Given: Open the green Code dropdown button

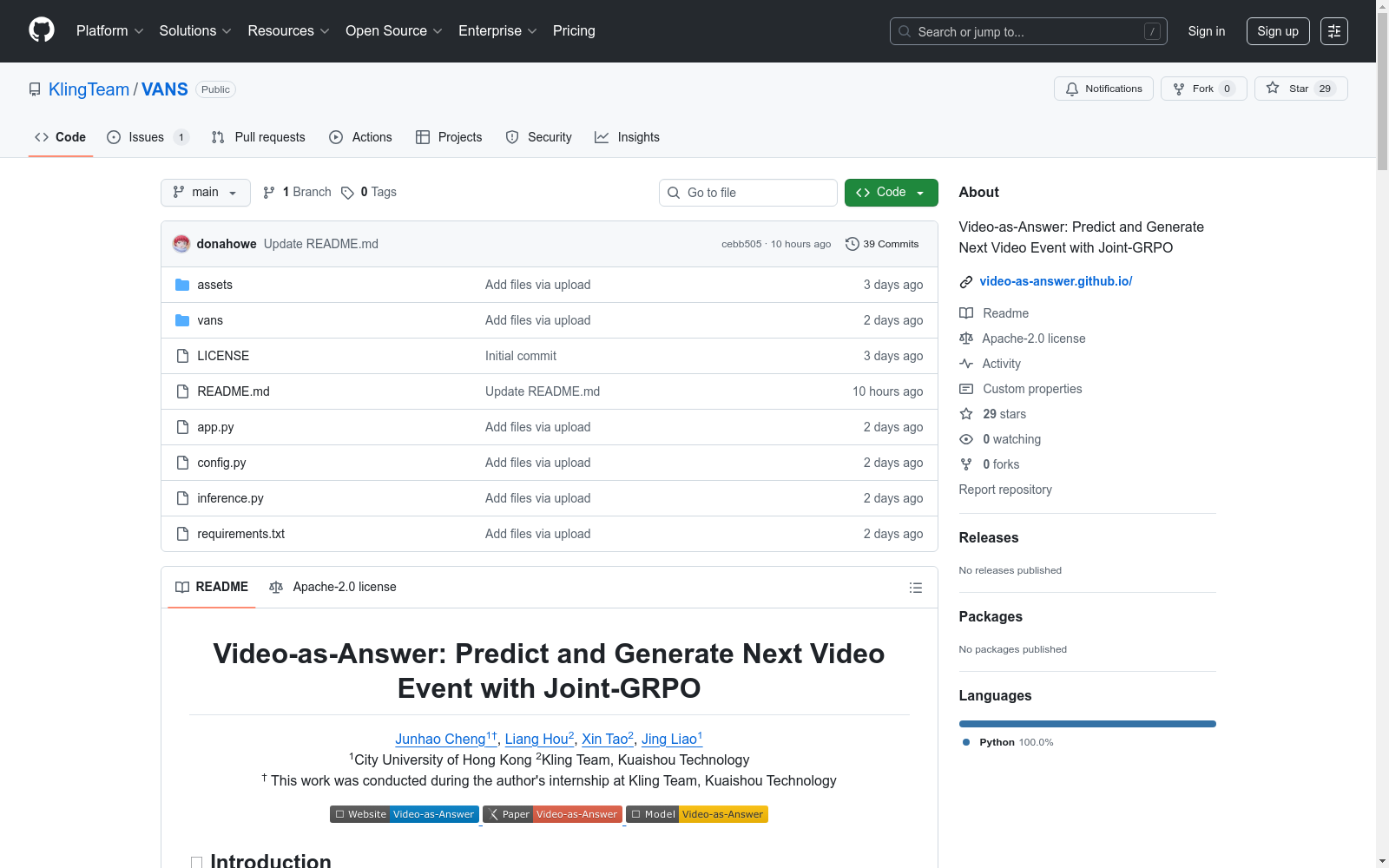Looking at the screenshot, I should point(892,193).
